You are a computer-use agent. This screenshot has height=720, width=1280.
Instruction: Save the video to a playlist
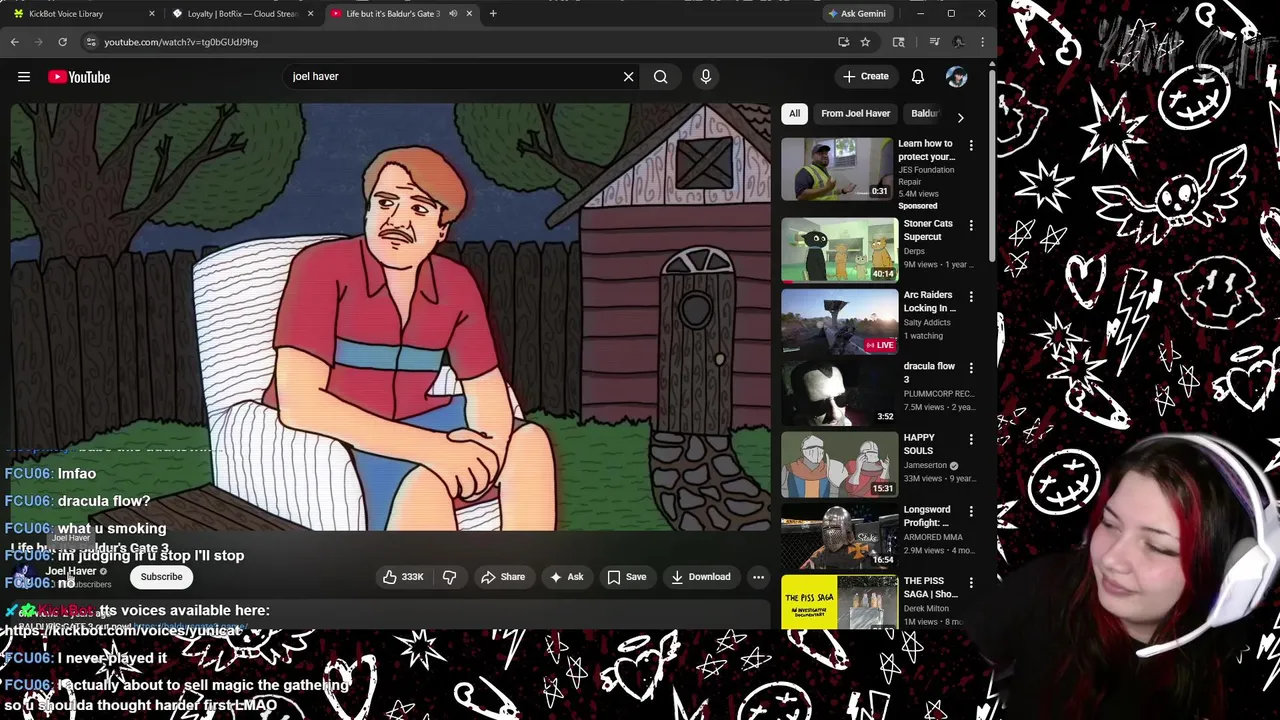tap(627, 577)
